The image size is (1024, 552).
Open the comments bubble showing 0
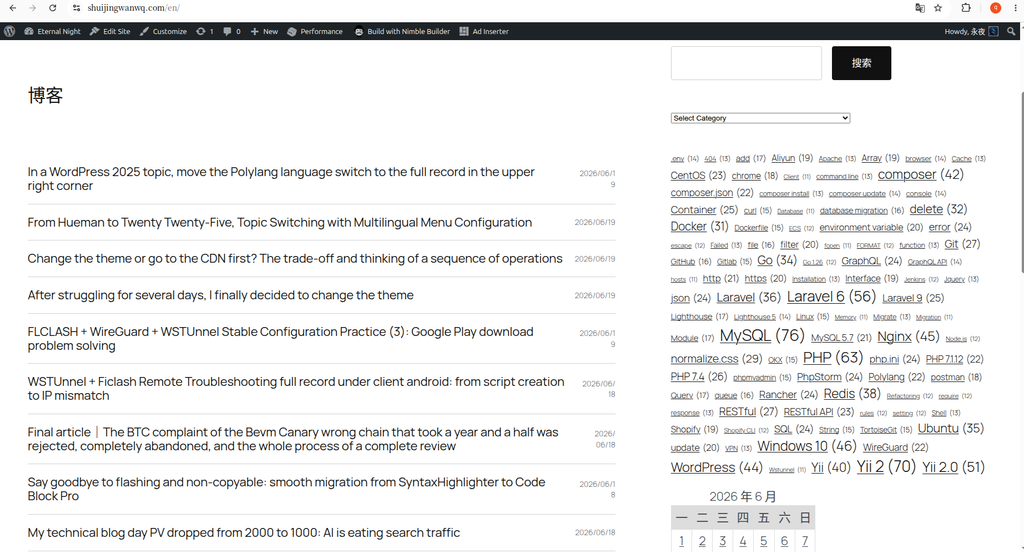pyautogui.click(x=232, y=31)
